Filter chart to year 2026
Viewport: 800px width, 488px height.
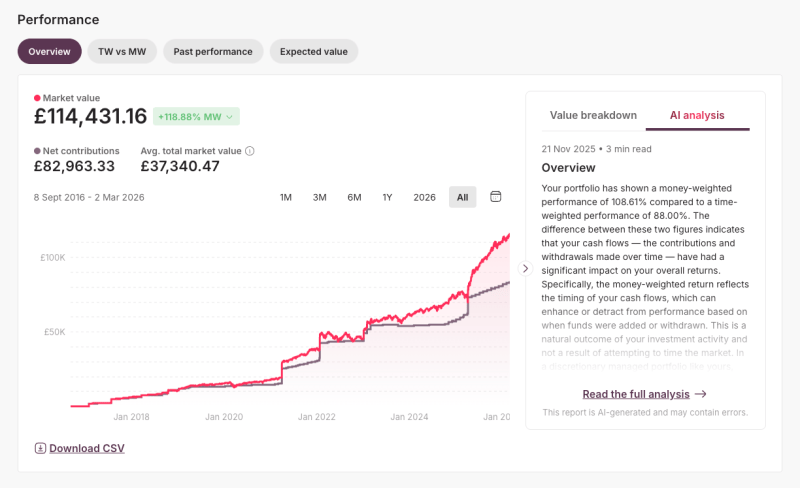[x=424, y=197]
